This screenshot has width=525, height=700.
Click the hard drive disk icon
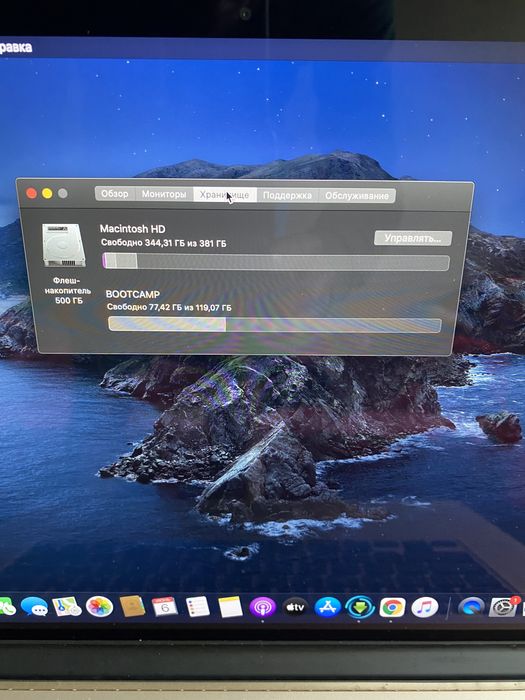[x=63, y=245]
